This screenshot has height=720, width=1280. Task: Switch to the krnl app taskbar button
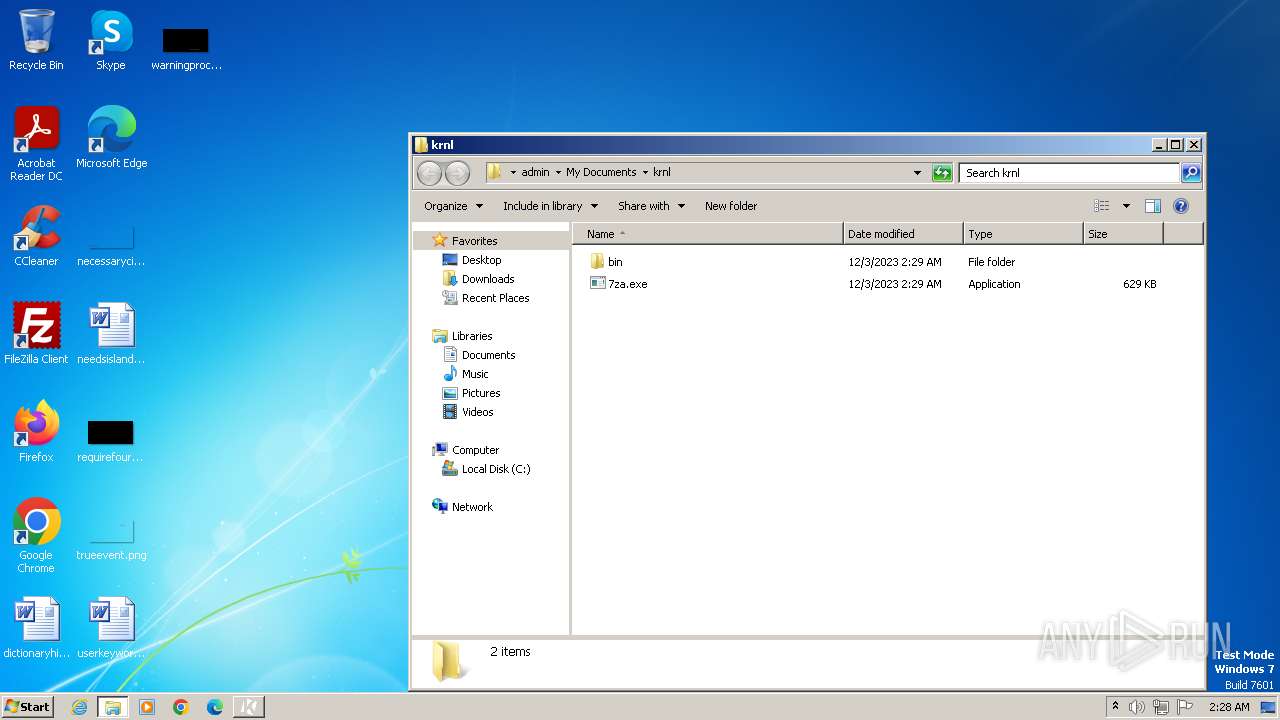coord(249,707)
